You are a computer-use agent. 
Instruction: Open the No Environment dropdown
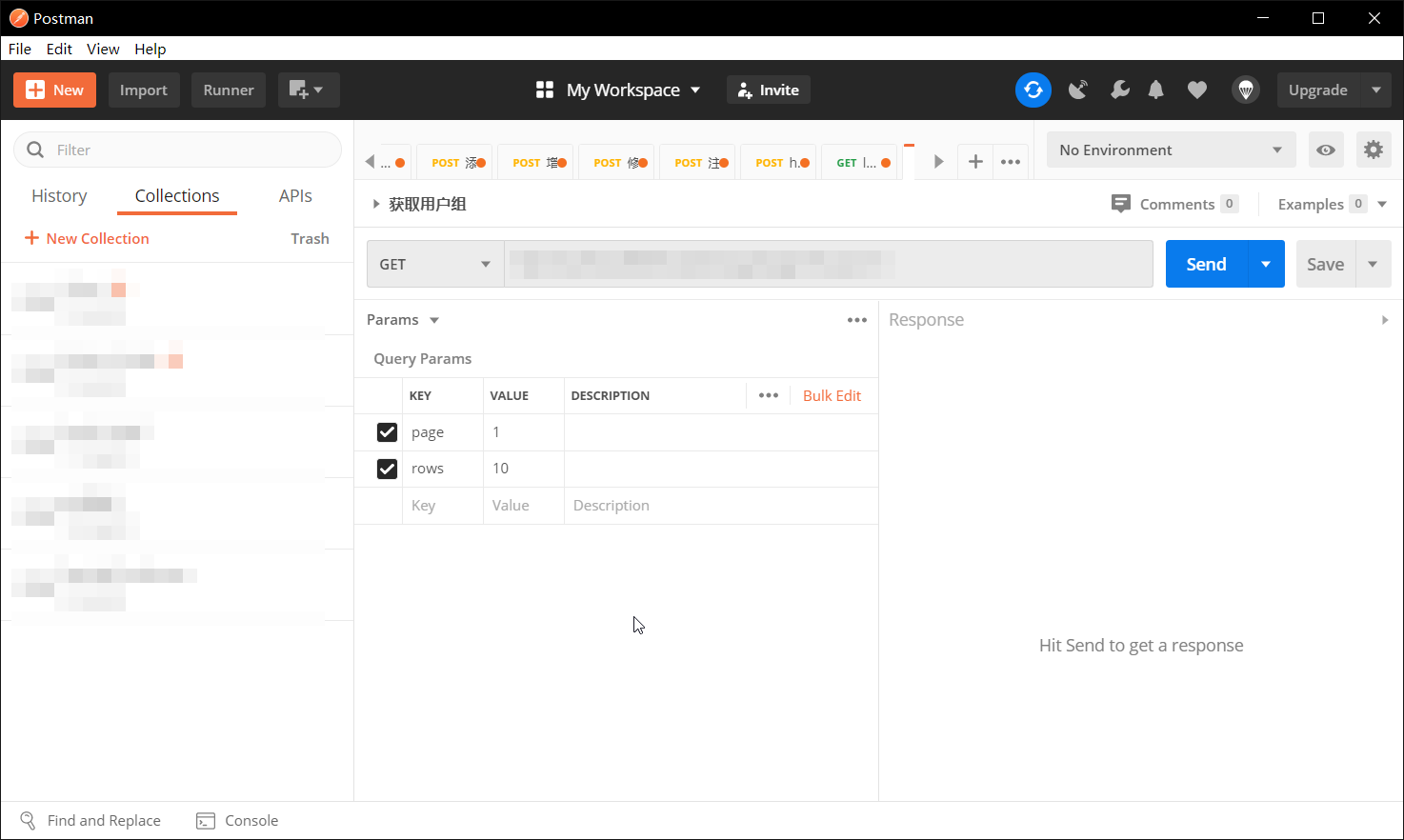[x=1171, y=150]
